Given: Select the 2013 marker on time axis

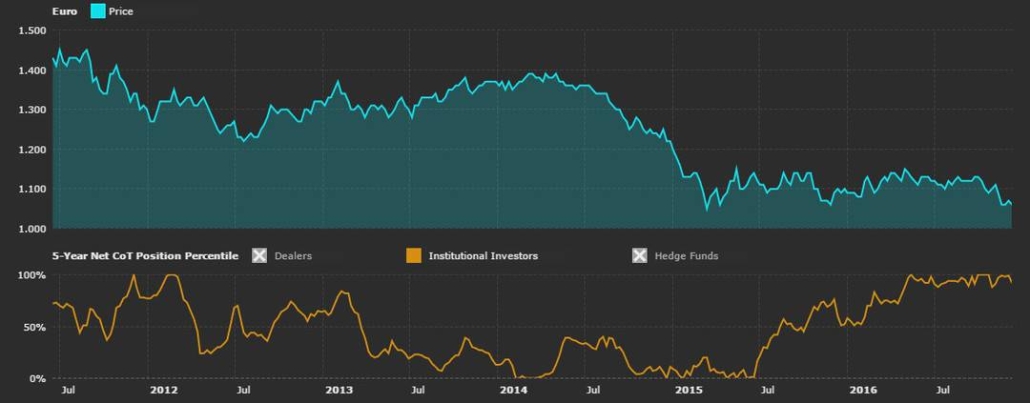Looking at the screenshot, I should point(339,390).
